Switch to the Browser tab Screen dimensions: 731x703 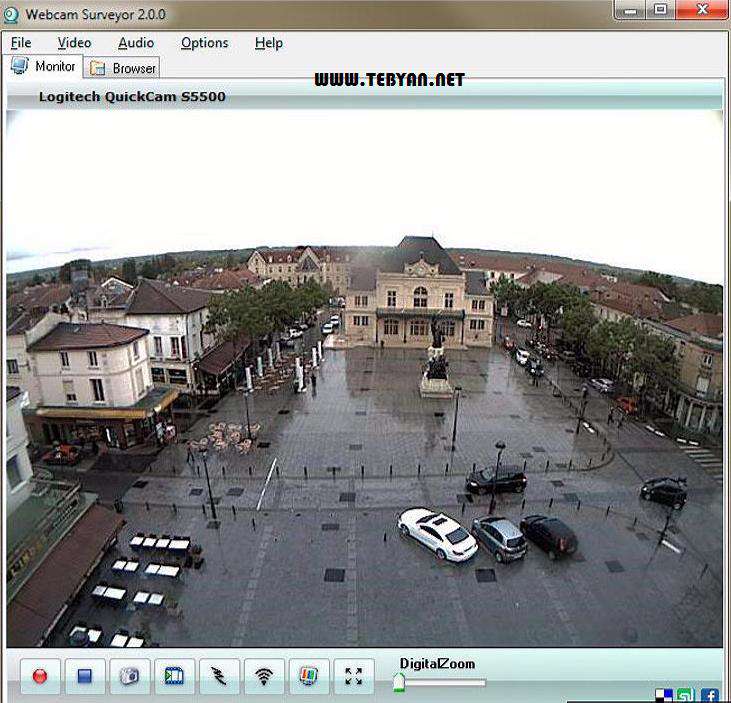coord(123,68)
